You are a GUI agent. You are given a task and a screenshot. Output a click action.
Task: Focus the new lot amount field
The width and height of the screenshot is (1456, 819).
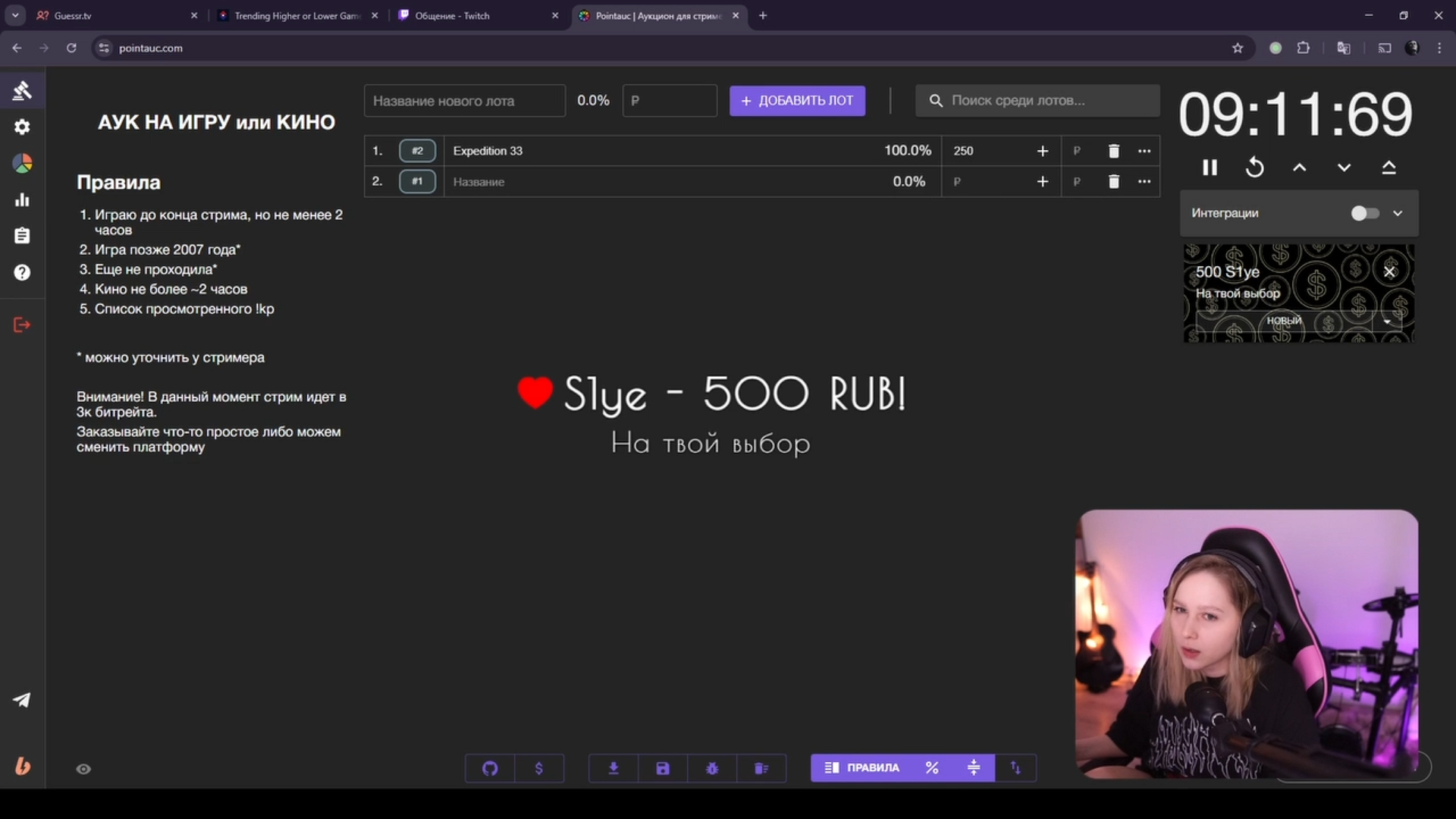670,101
